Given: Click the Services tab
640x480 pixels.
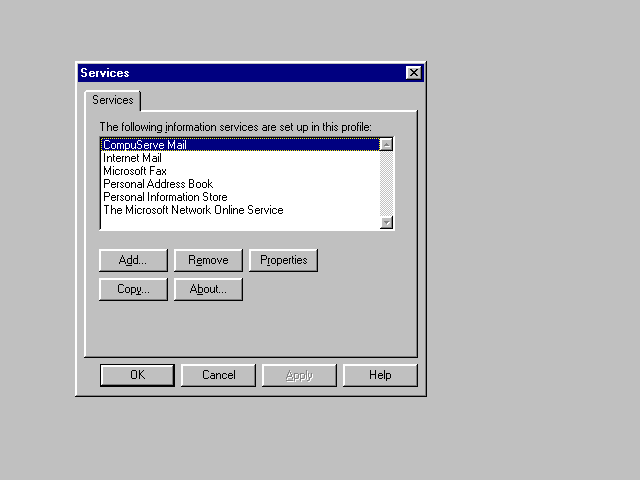Looking at the screenshot, I should point(112,100).
